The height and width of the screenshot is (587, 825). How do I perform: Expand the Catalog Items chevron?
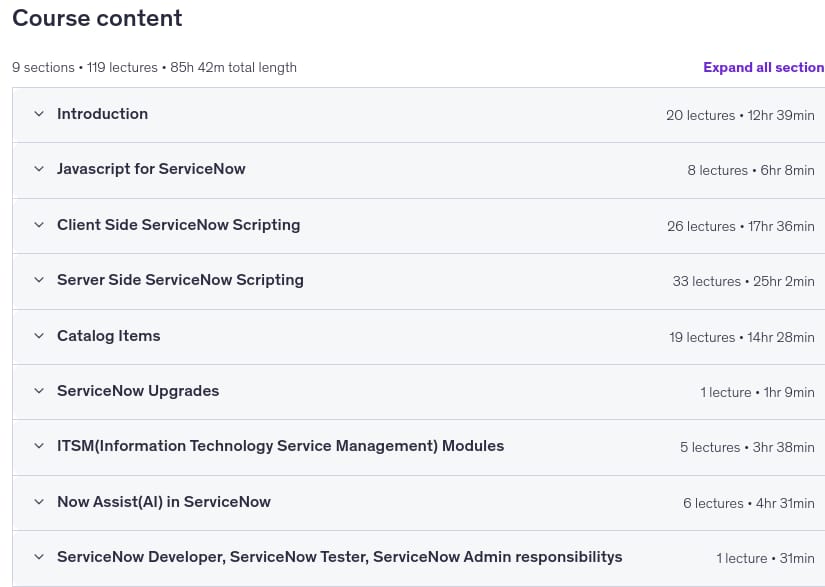click(x=39, y=336)
